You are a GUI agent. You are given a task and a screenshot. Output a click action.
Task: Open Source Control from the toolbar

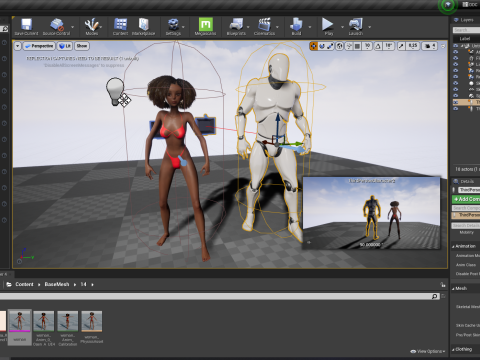56,27
